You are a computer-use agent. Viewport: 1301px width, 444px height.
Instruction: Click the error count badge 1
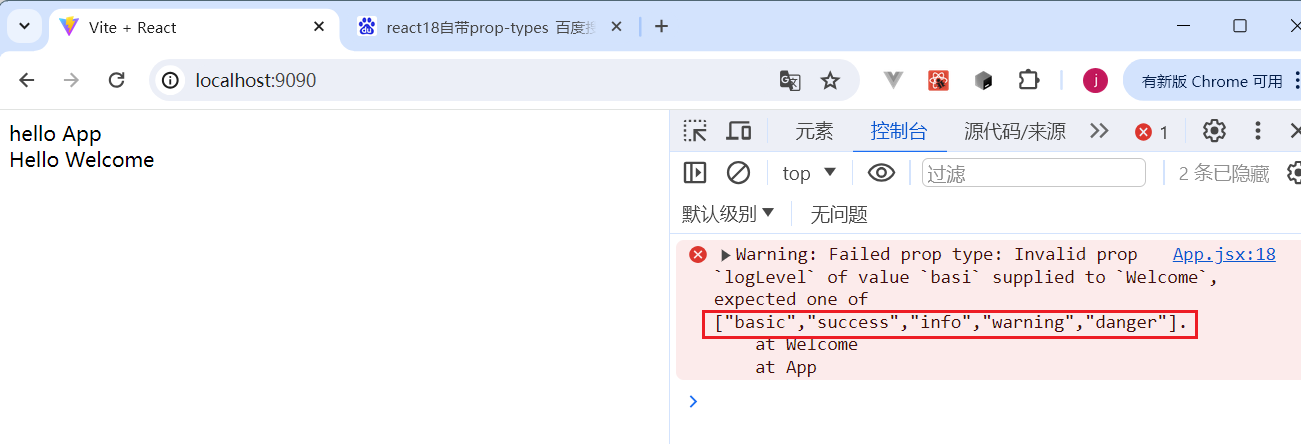(x=1151, y=132)
